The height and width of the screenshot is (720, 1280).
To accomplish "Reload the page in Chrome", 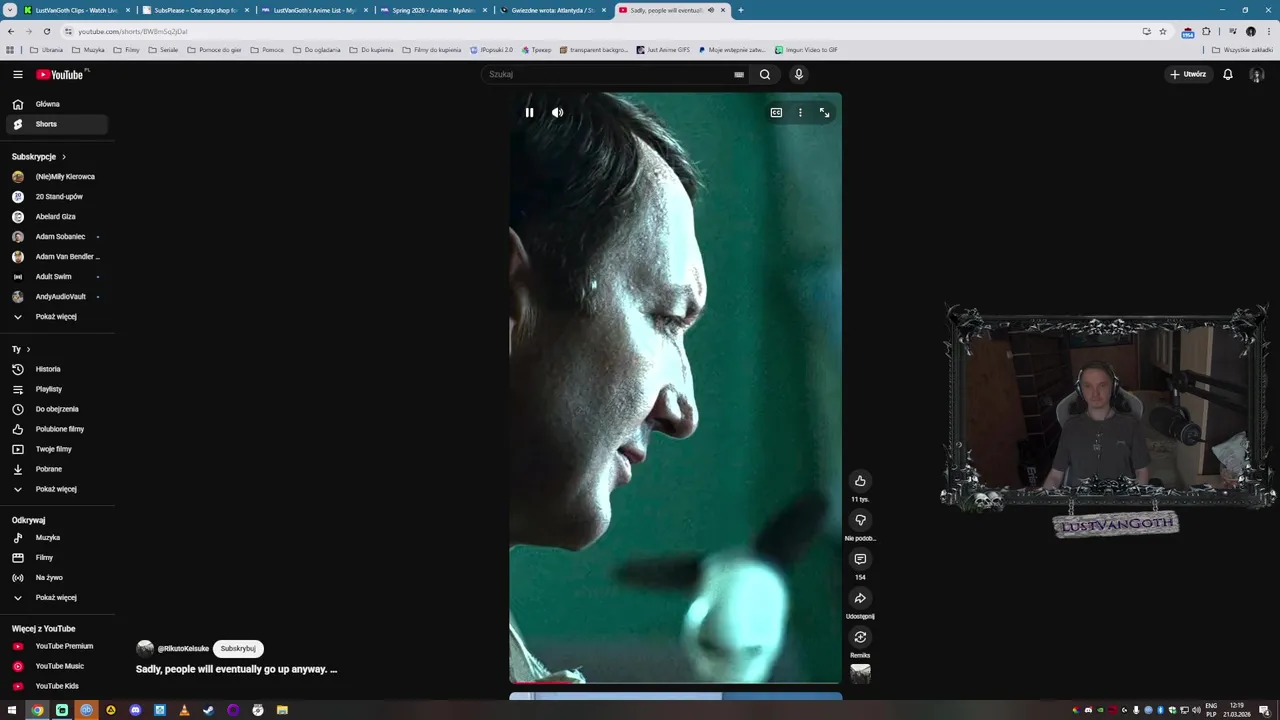I will pos(46,31).
